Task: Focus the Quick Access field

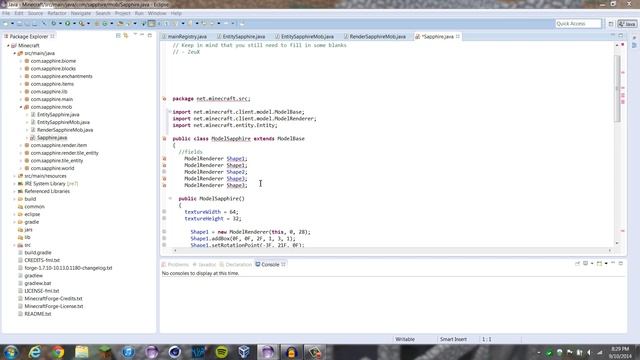Action: pos(578,24)
